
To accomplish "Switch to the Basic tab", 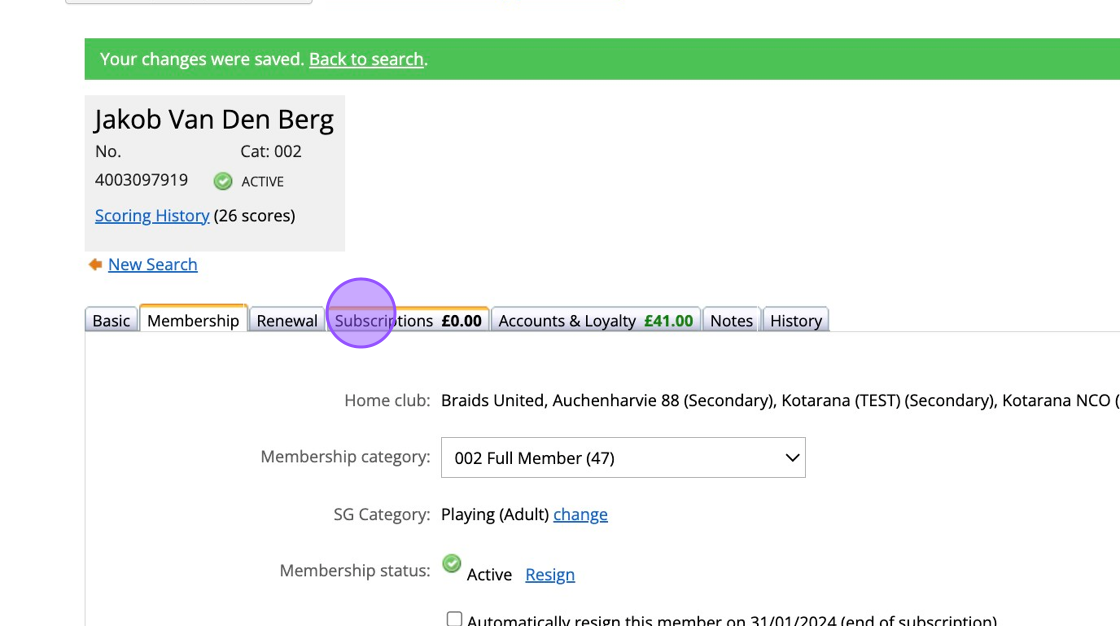I will point(111,321).
